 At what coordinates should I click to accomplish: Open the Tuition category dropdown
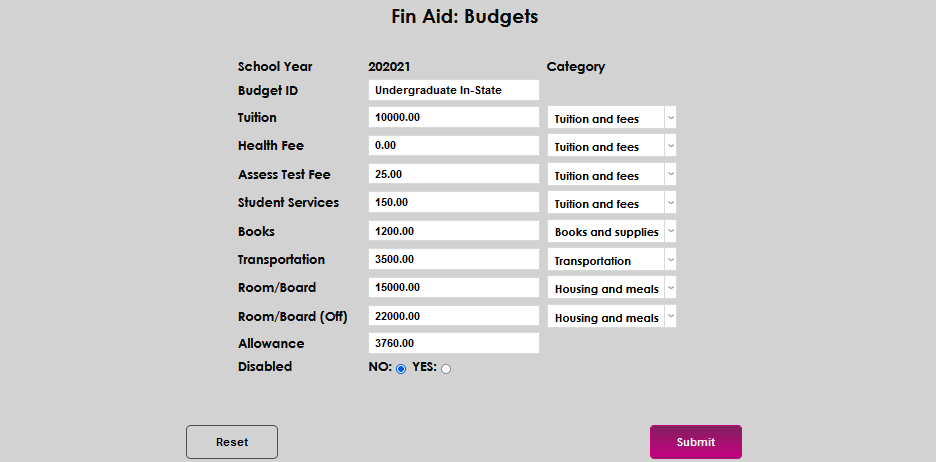click(x=612, y=119)
